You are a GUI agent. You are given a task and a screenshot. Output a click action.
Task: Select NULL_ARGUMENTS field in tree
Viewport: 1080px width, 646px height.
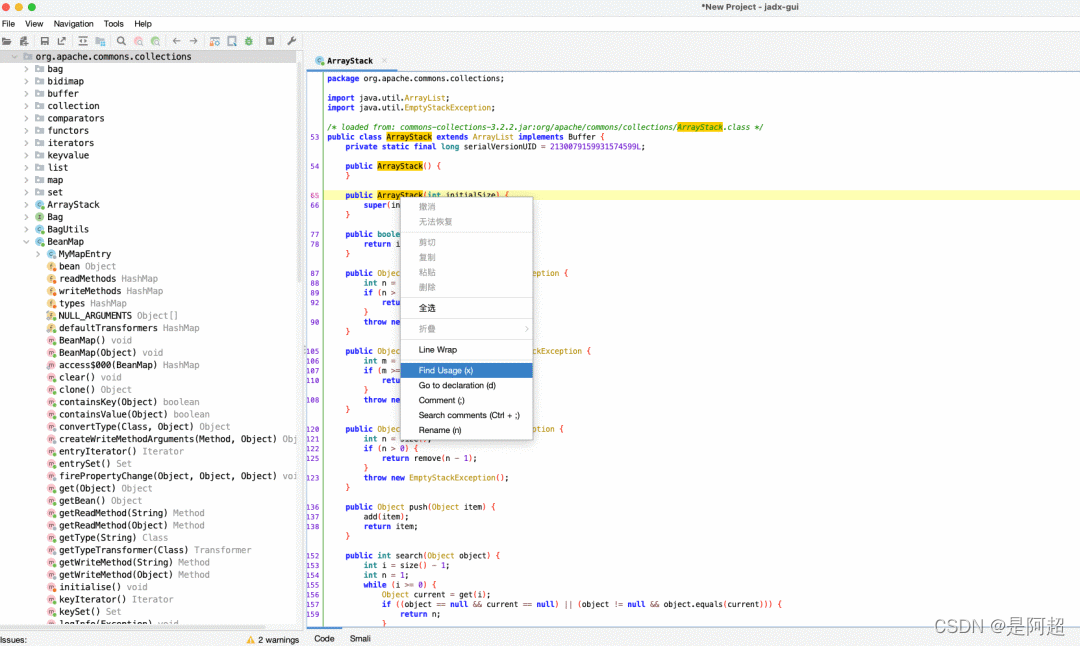[95, 316]
